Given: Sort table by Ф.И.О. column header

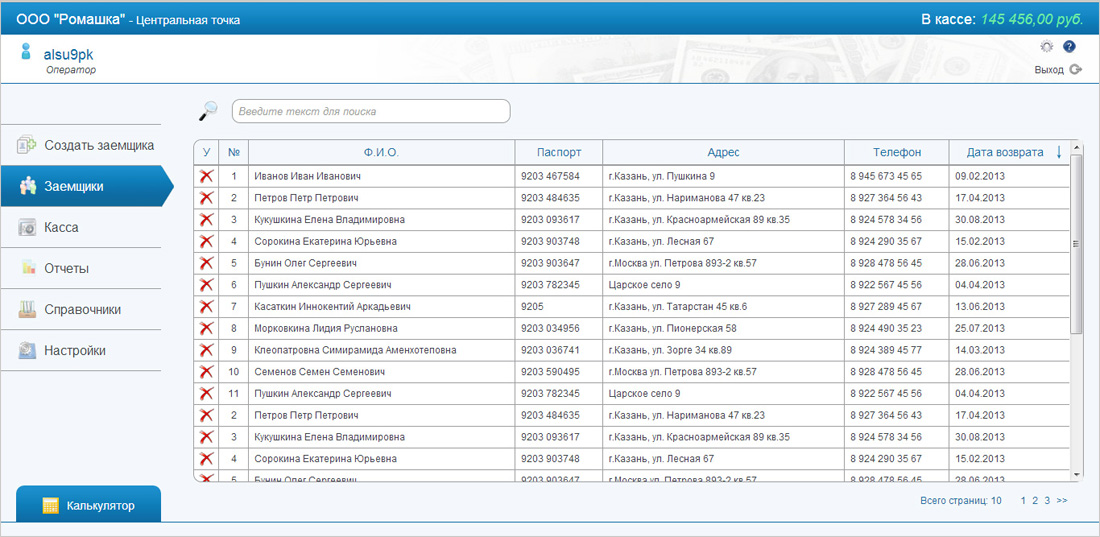Looking at the screenshot, I should click(382, 152).
